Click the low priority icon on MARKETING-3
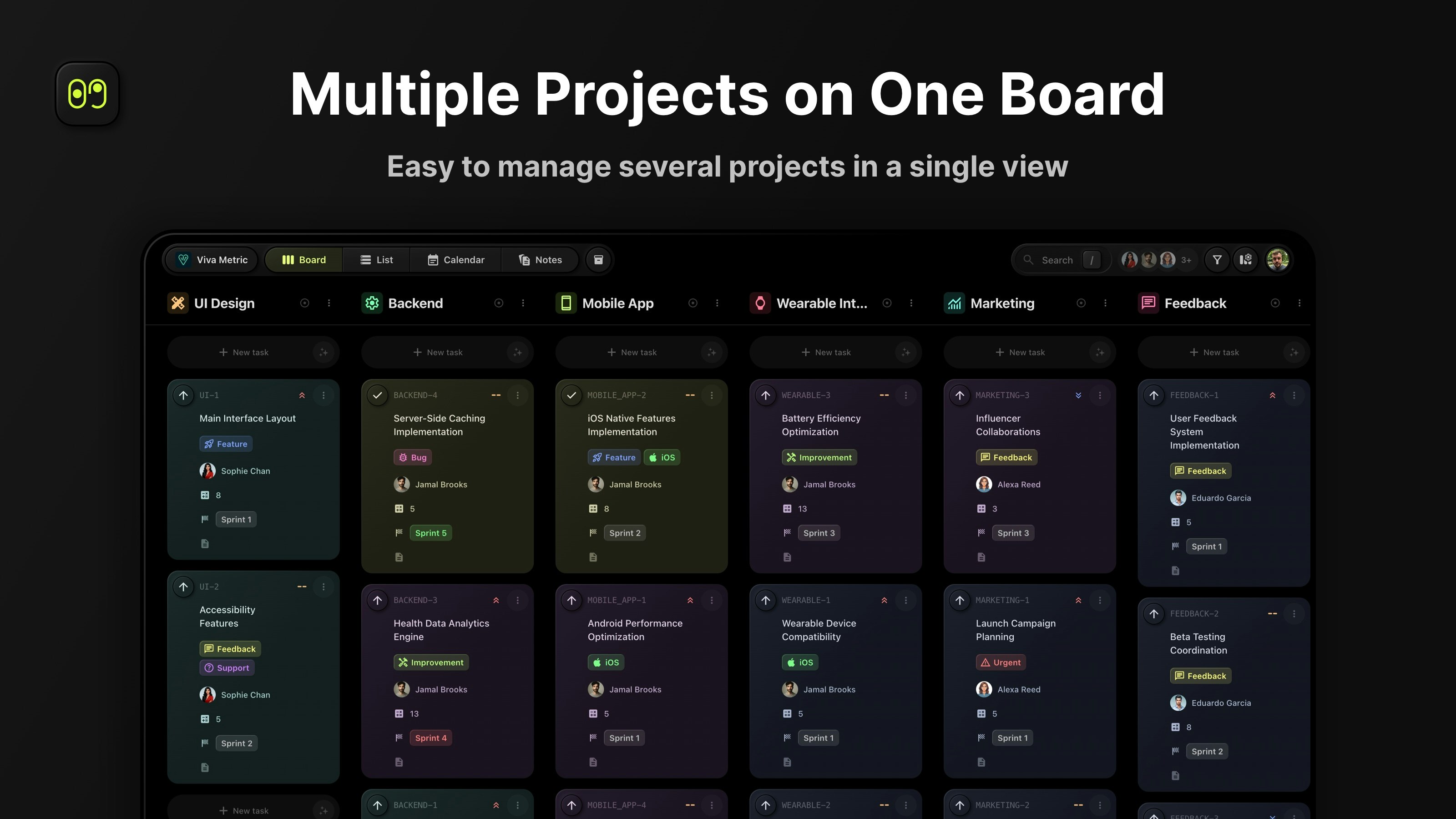 1078,396
